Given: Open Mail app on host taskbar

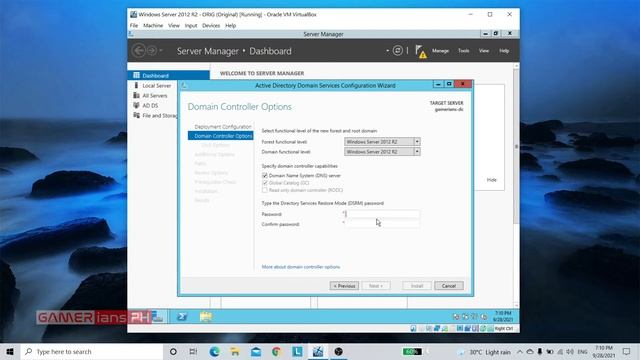Looking at the screenshot, I should click(256, 351).
